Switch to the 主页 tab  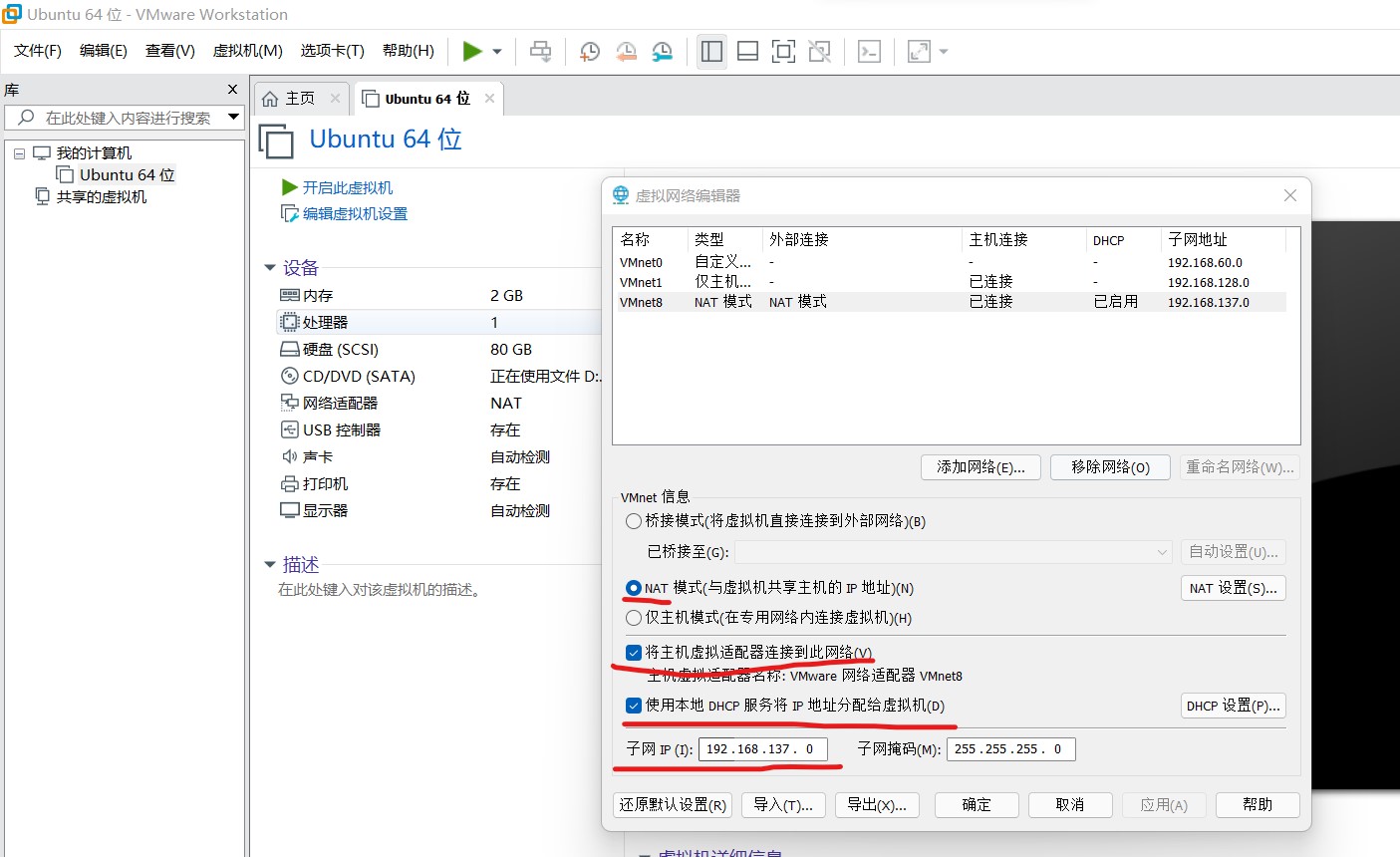click(297, 98)
